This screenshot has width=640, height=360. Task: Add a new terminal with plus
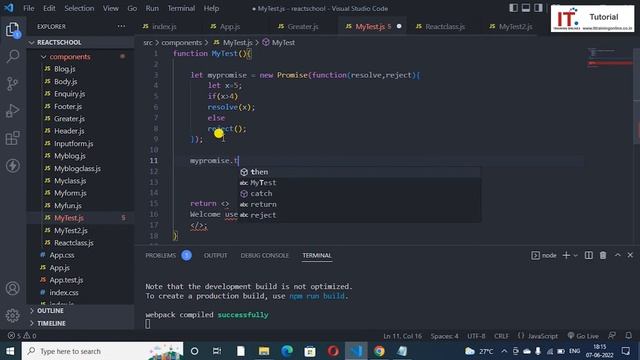566,255
